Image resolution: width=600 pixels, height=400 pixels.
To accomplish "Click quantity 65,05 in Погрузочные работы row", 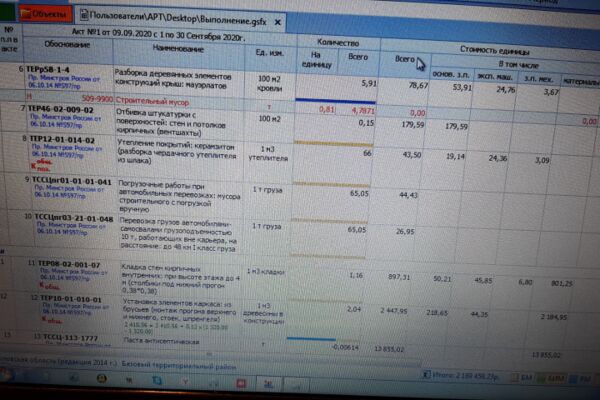I will click(359, 193).
